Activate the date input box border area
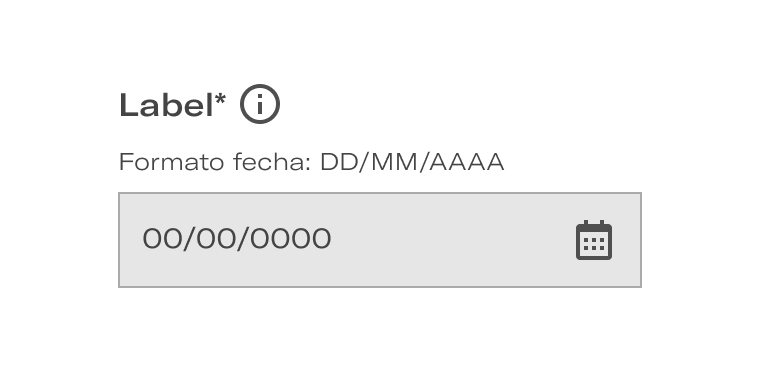Image resolution: width=762 pixels, height=368 pixels. [x=380, y=240]
